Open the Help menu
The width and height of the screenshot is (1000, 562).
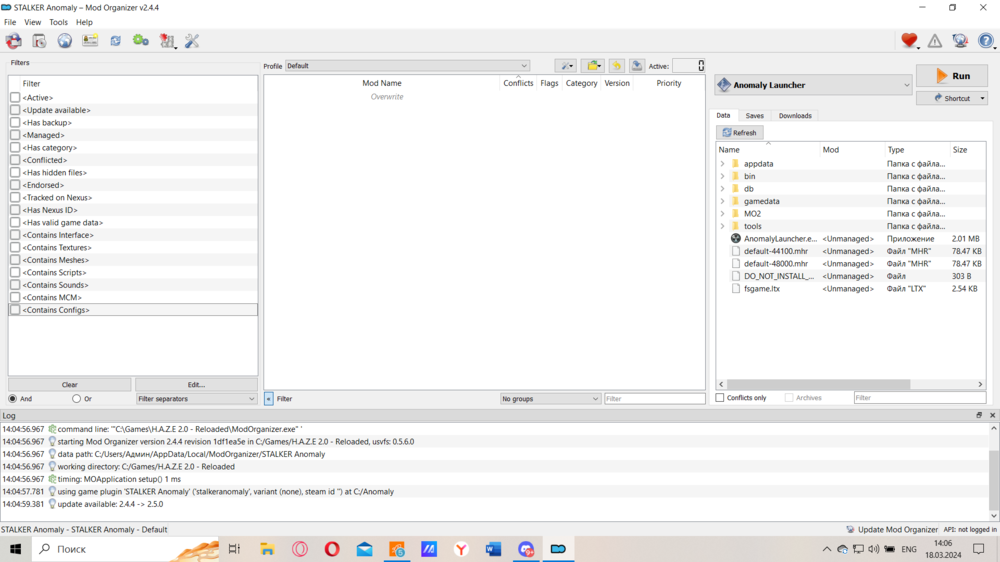[84, 22]
